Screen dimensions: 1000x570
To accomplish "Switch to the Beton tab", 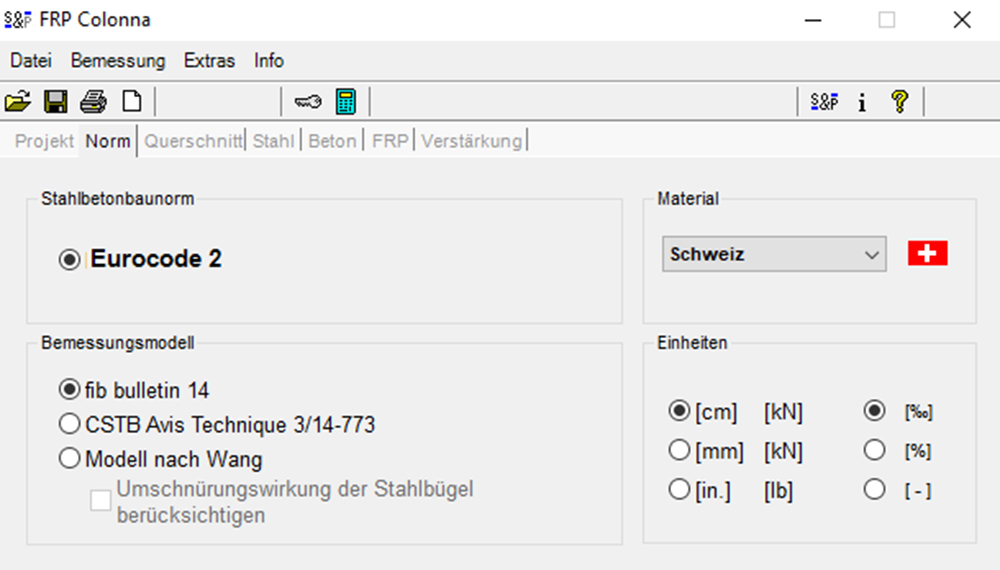I will point(332,141).
